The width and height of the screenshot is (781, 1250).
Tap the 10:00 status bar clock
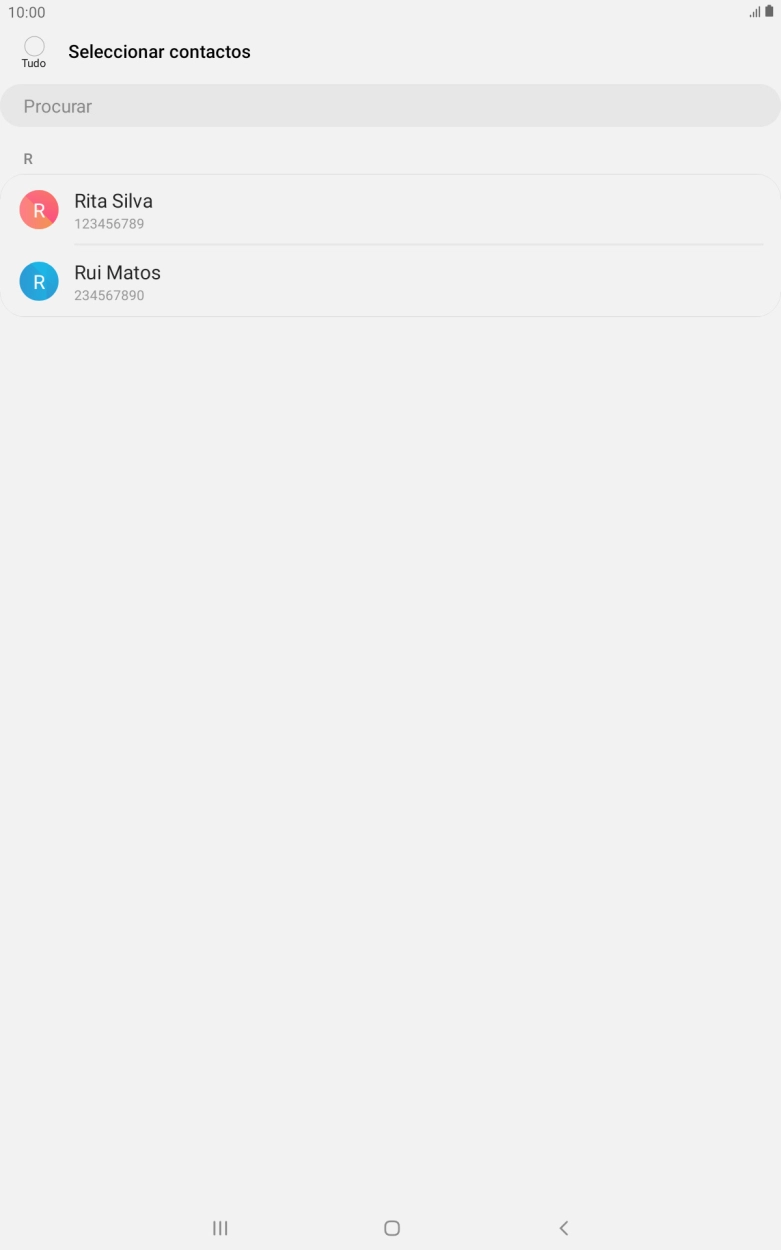[x=27, y=13]
